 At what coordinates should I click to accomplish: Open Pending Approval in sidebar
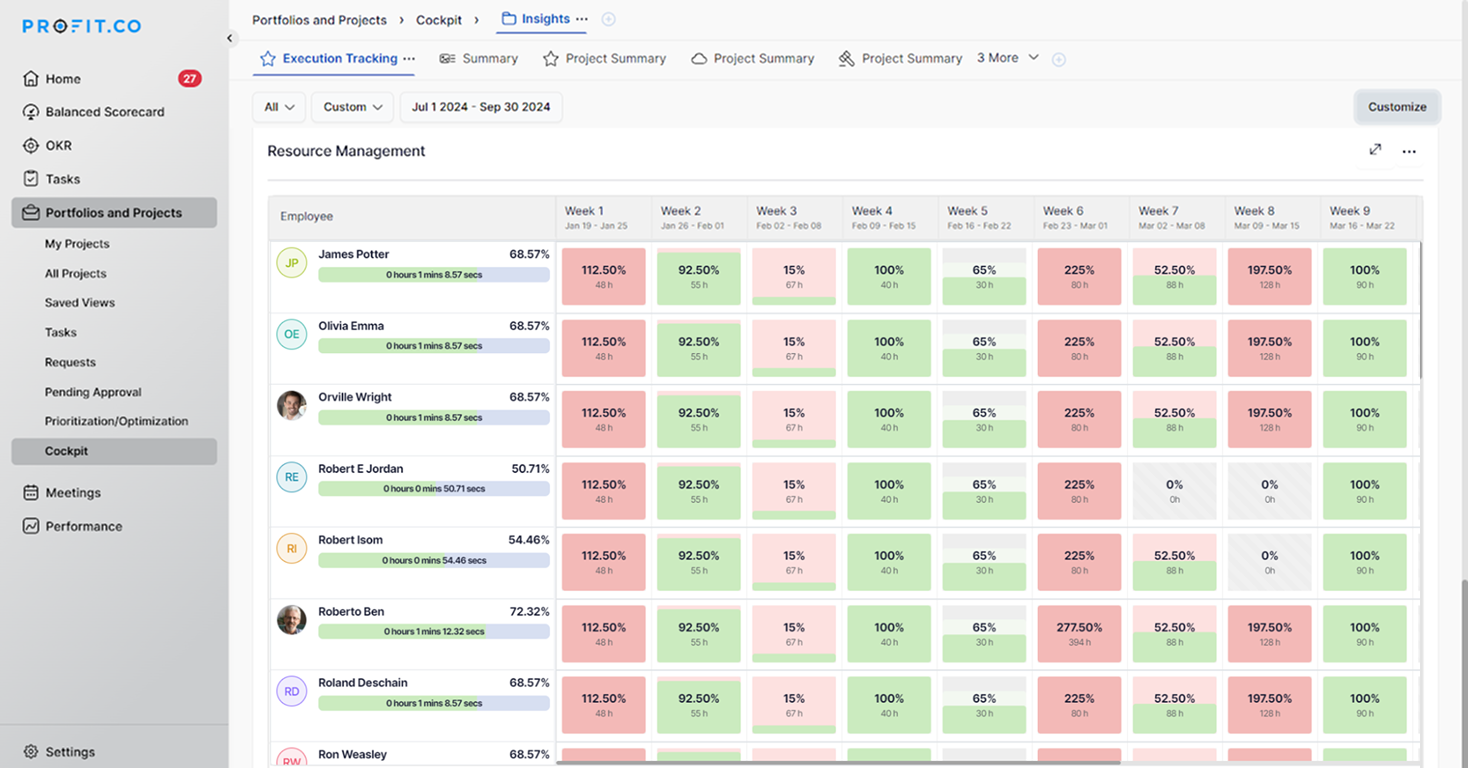point(93,392)
